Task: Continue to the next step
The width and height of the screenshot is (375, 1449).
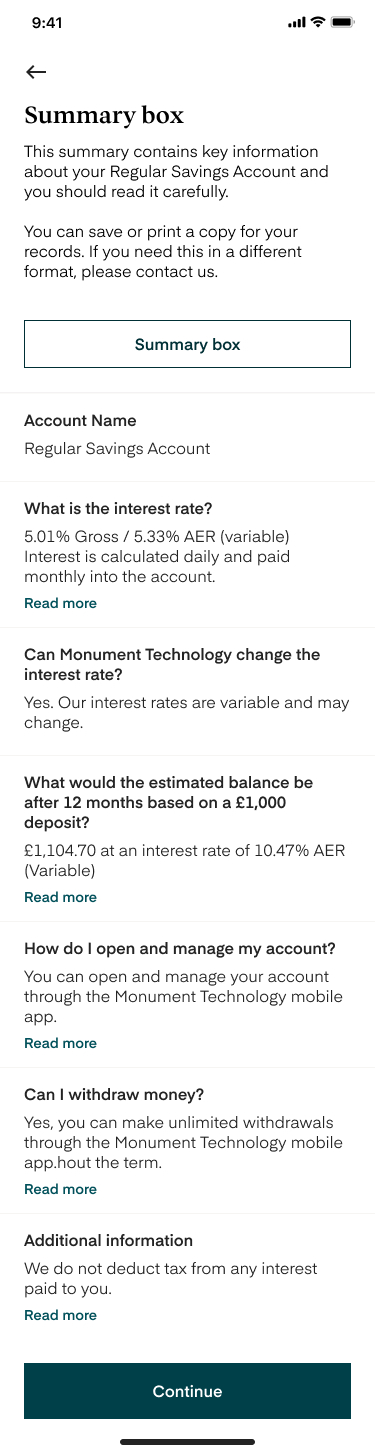Action: click(x=187, y=1391)
